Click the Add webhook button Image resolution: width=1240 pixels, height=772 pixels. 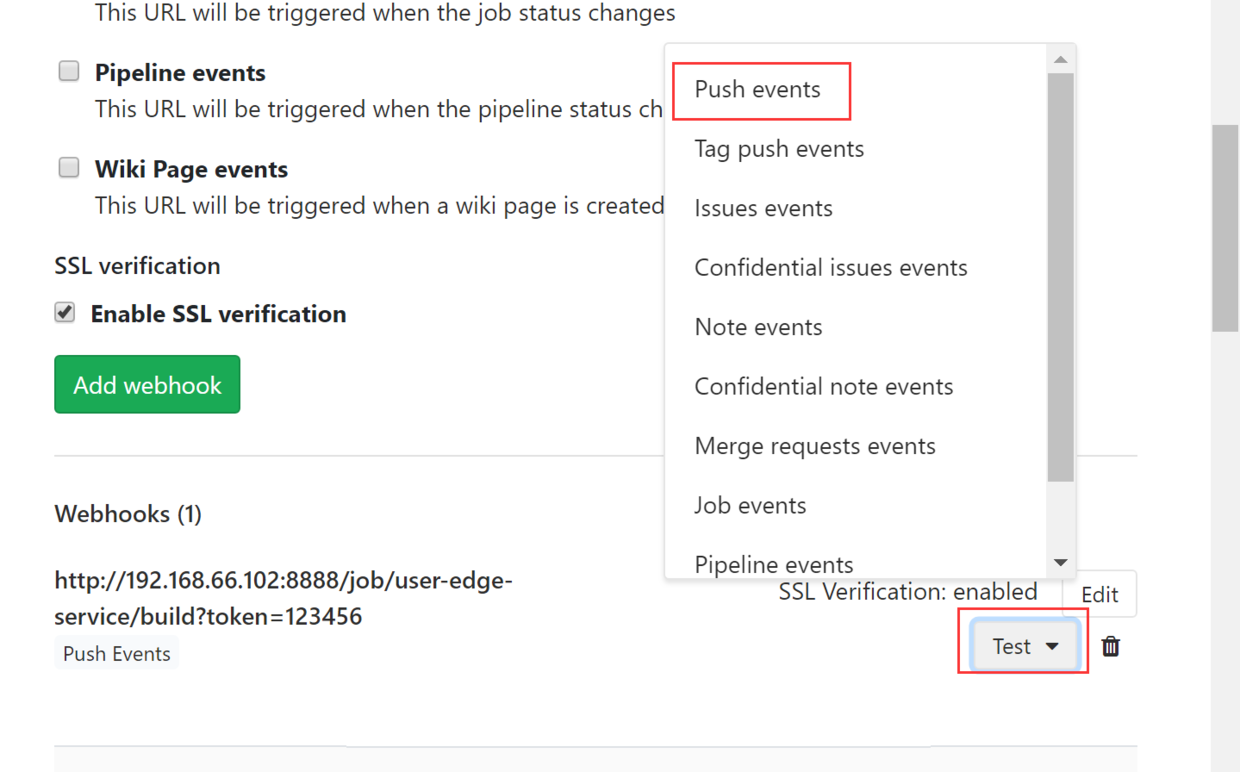tap(147, 384)
